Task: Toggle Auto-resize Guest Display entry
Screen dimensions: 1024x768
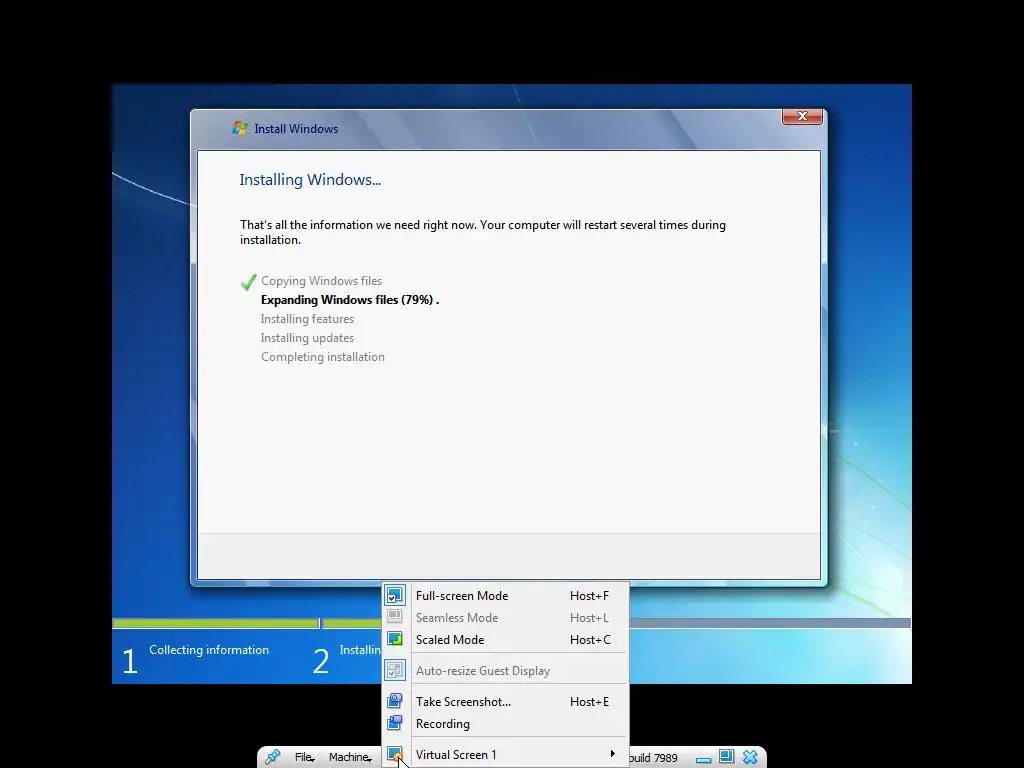Action: pyautogui.click(x=505, y=671)
